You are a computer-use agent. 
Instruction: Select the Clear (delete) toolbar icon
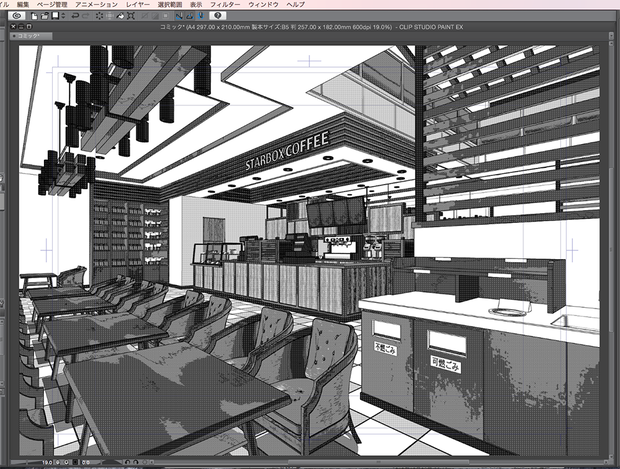pyautogui.click(x=99, y=16)
